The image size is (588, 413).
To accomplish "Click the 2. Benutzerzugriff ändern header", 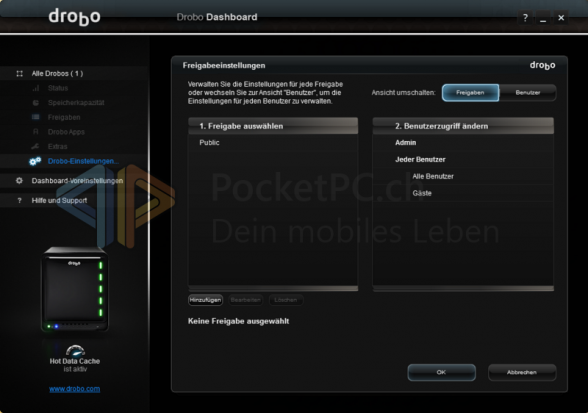I will [463, 126].
